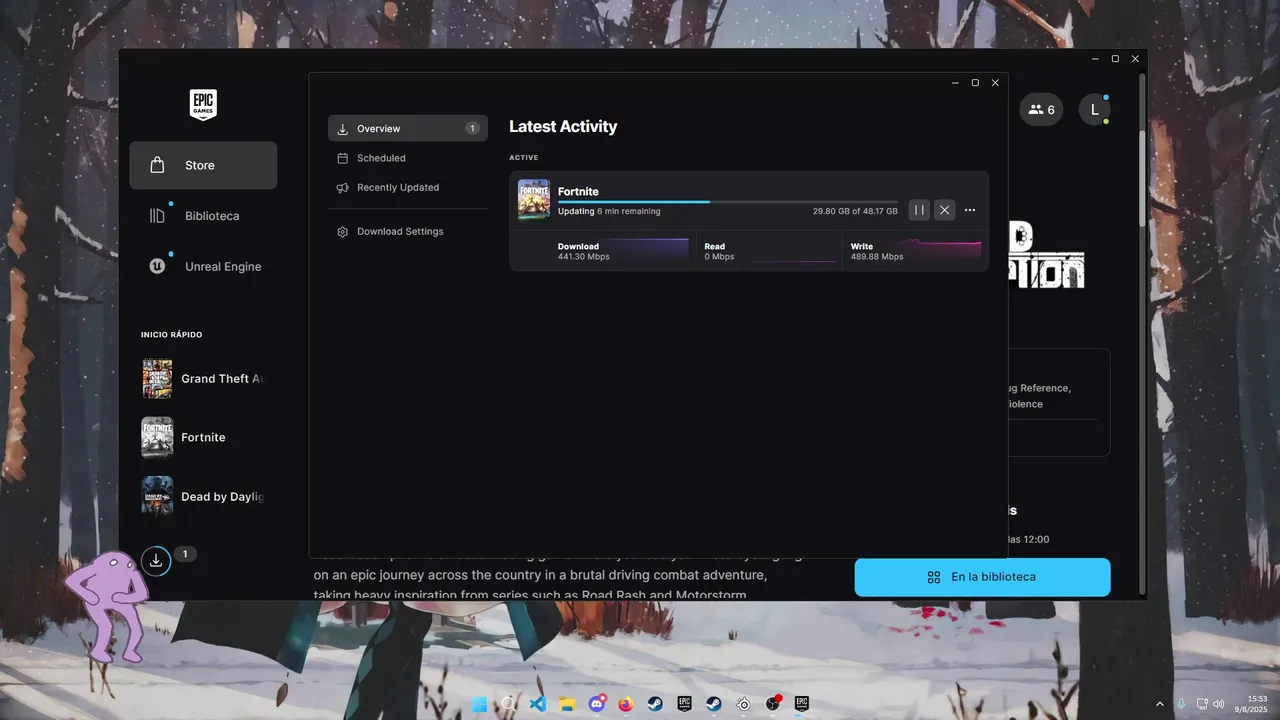Maximize the downloads manager window

pos(975,83)
